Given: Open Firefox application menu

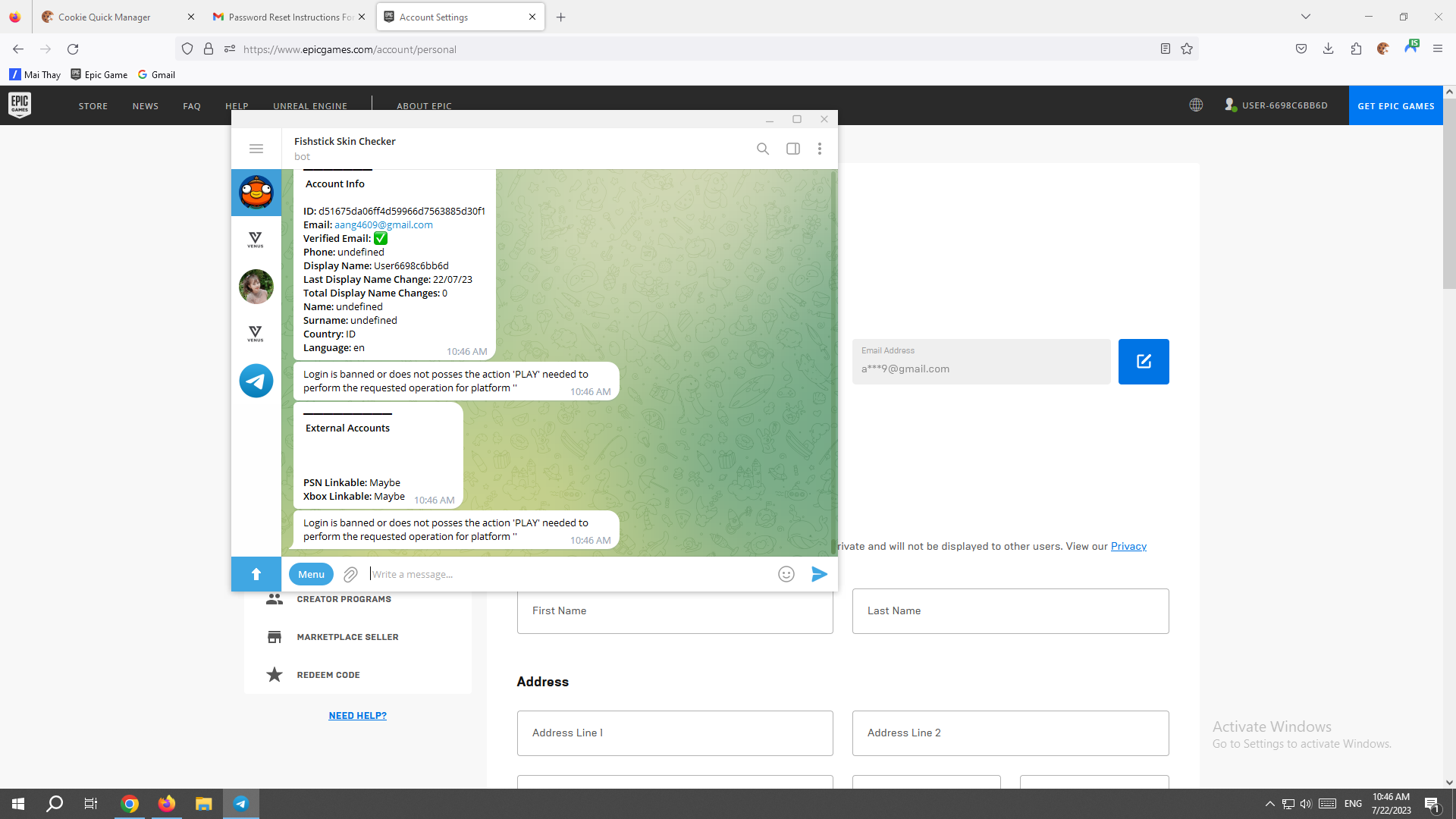Looking at the screenshot, I should 1438,49.
